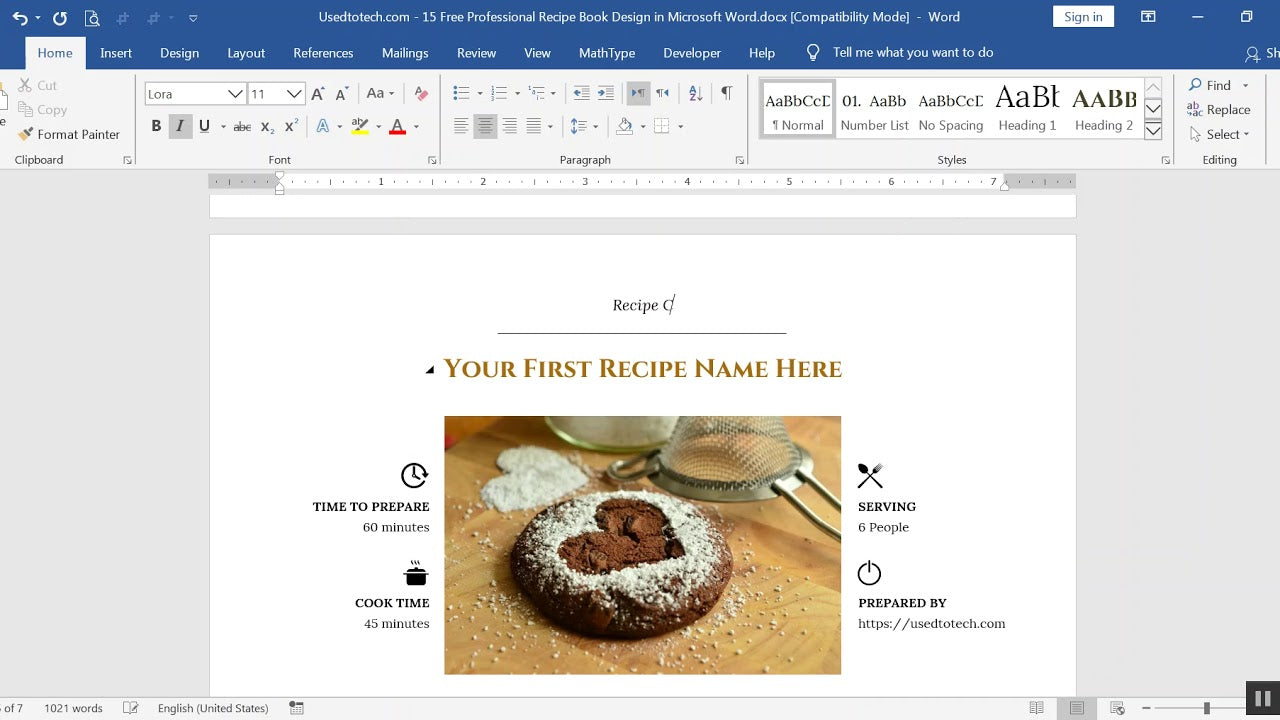Click Replace in Editing group
The height and width of the screenshot is (720, 1280).
click(x=1219, y=110)
